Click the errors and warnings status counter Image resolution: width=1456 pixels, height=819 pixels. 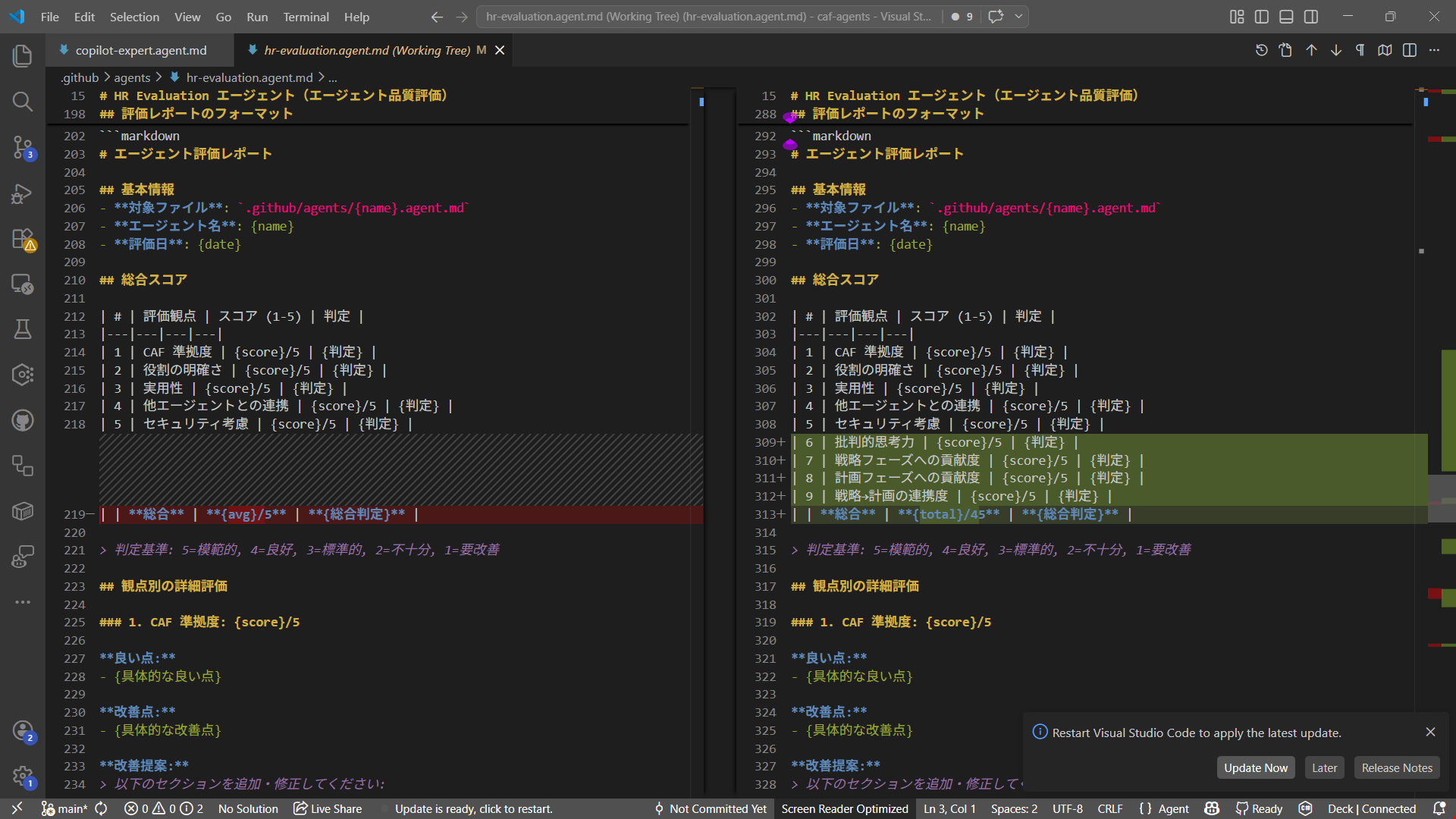(163, 809)
